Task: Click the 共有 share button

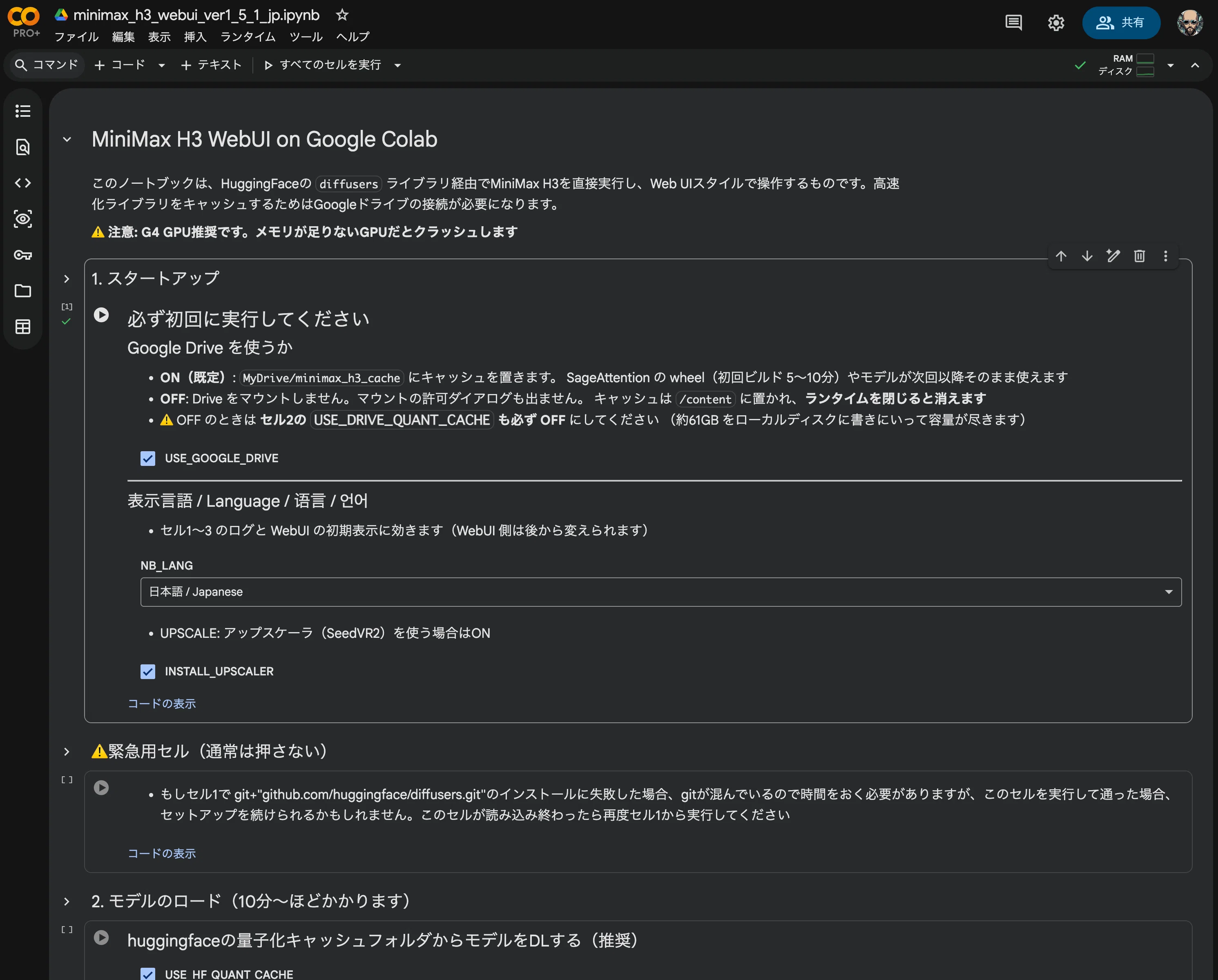Action: coord(1121,22)
